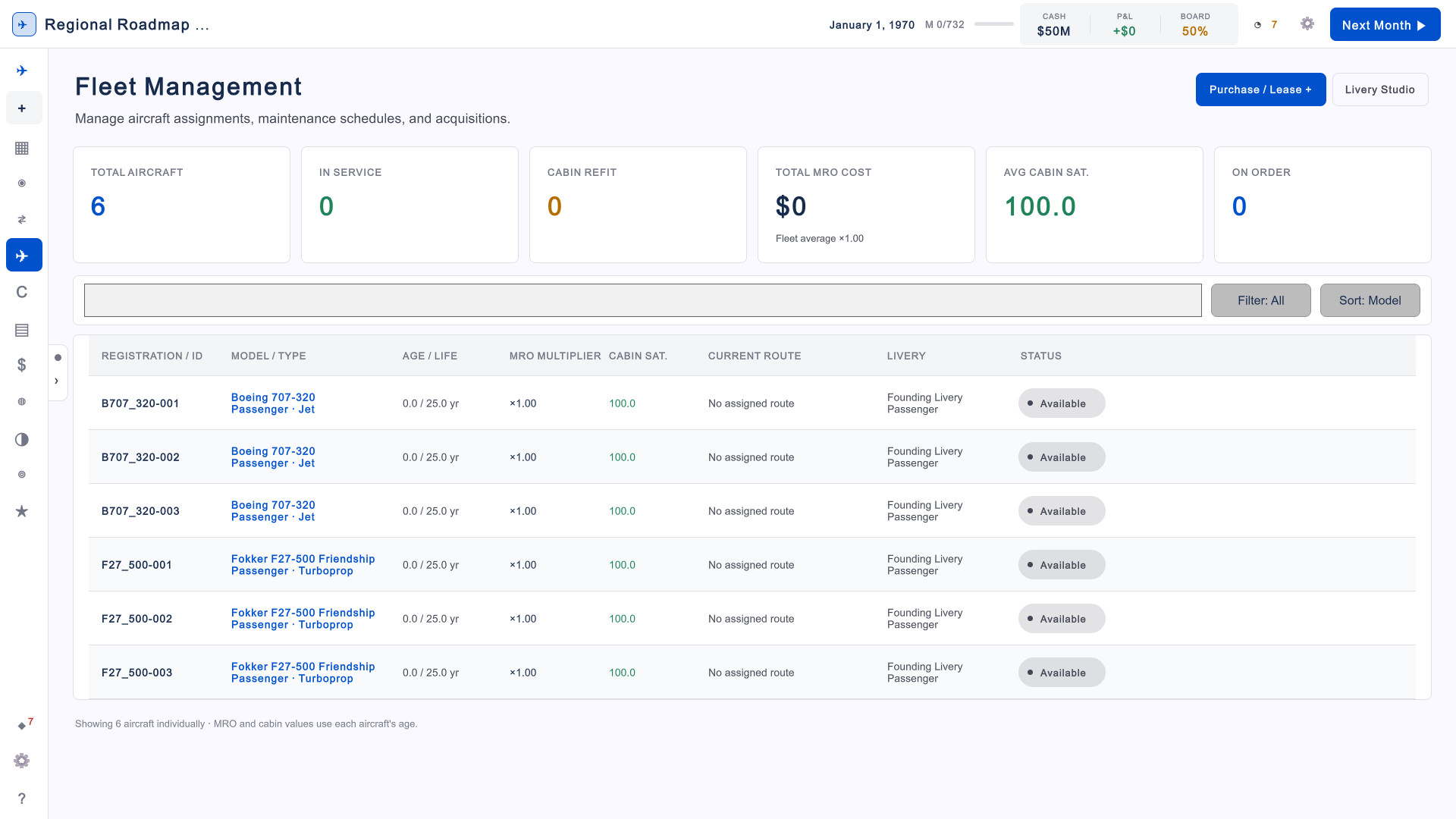The image size is (1456, 819).
Task: Click the TOTAL AIRCRAFT card value 6
Action: click(98, 206)
